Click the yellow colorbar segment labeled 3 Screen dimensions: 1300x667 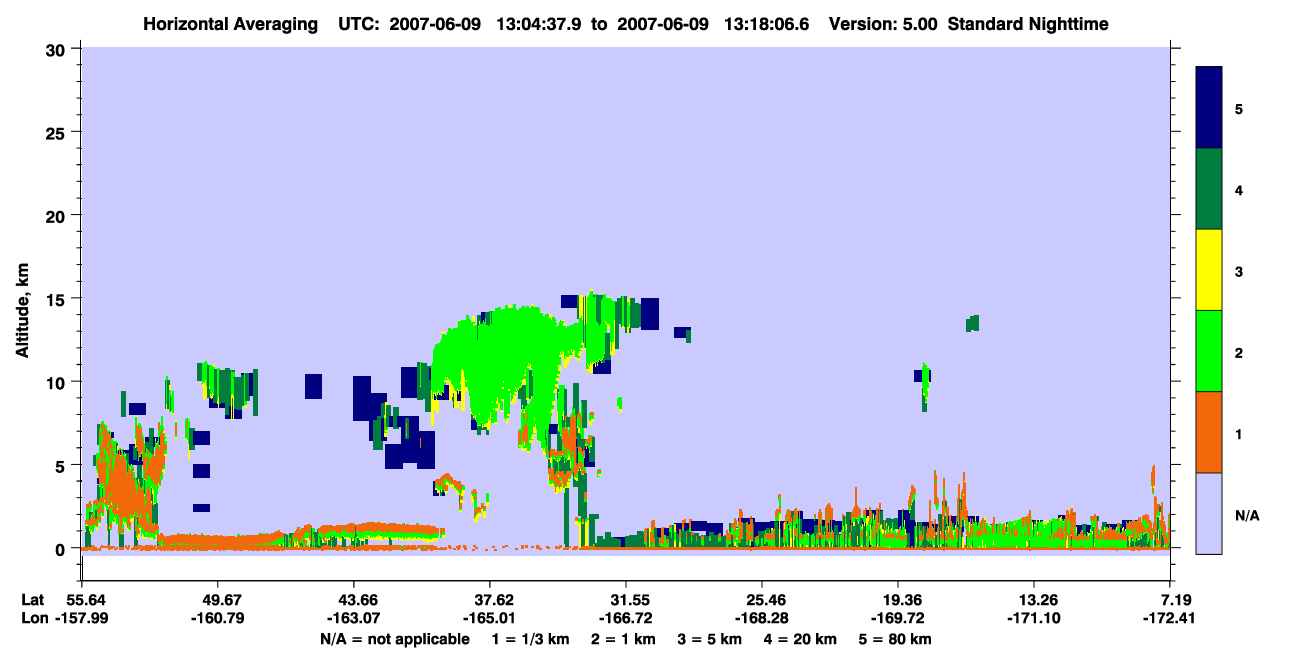(x=1209, y=270)
